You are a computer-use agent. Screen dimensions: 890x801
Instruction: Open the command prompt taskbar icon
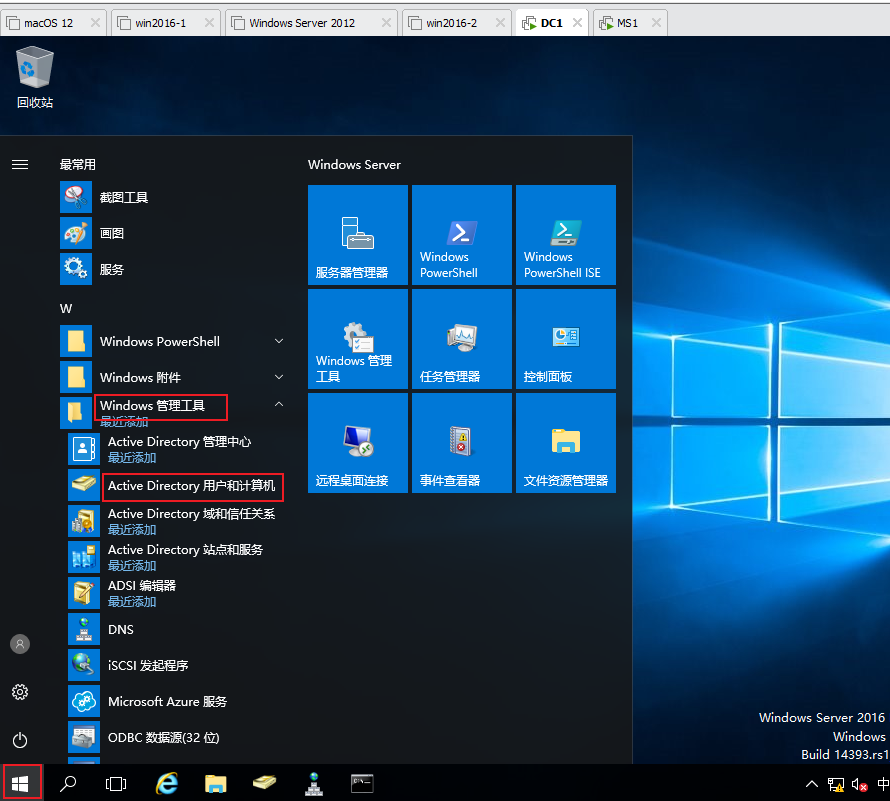[362, 783]
